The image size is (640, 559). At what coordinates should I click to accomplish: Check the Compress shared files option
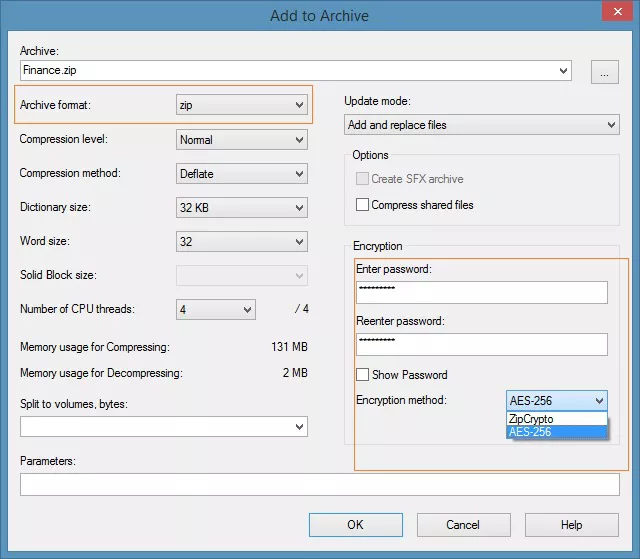click(x=363, y=205)
